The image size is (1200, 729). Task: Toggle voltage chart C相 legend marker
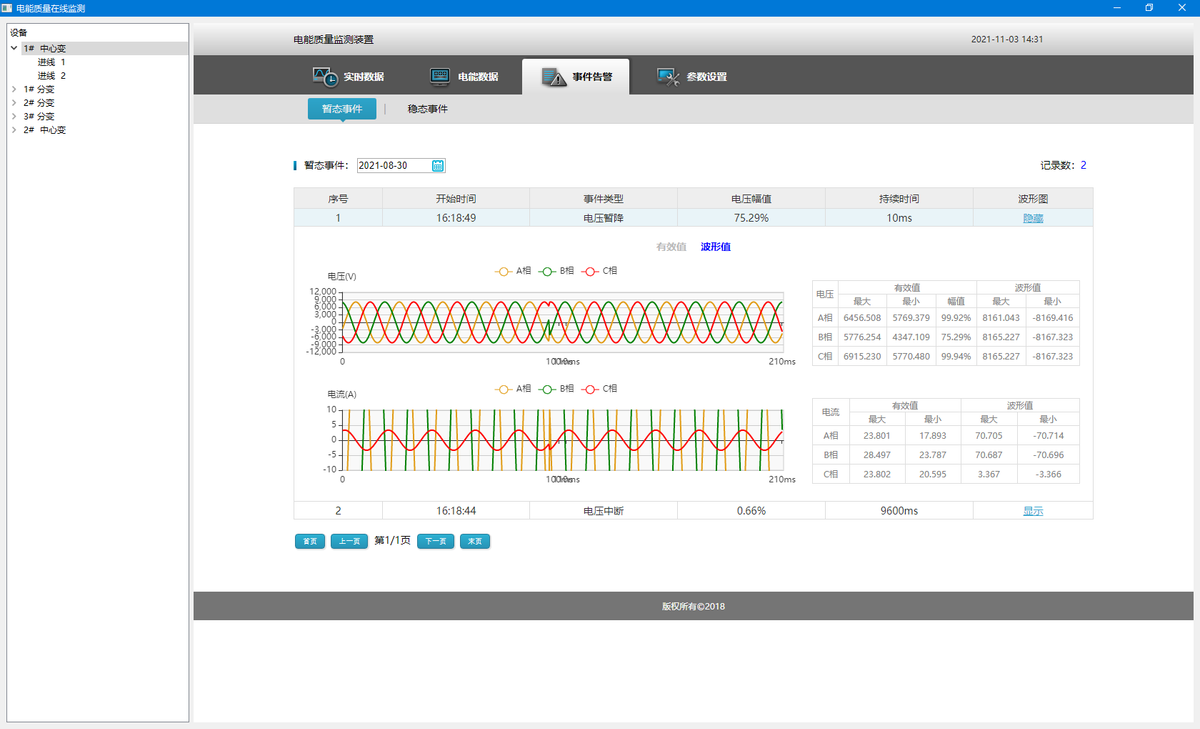[591, 270]
